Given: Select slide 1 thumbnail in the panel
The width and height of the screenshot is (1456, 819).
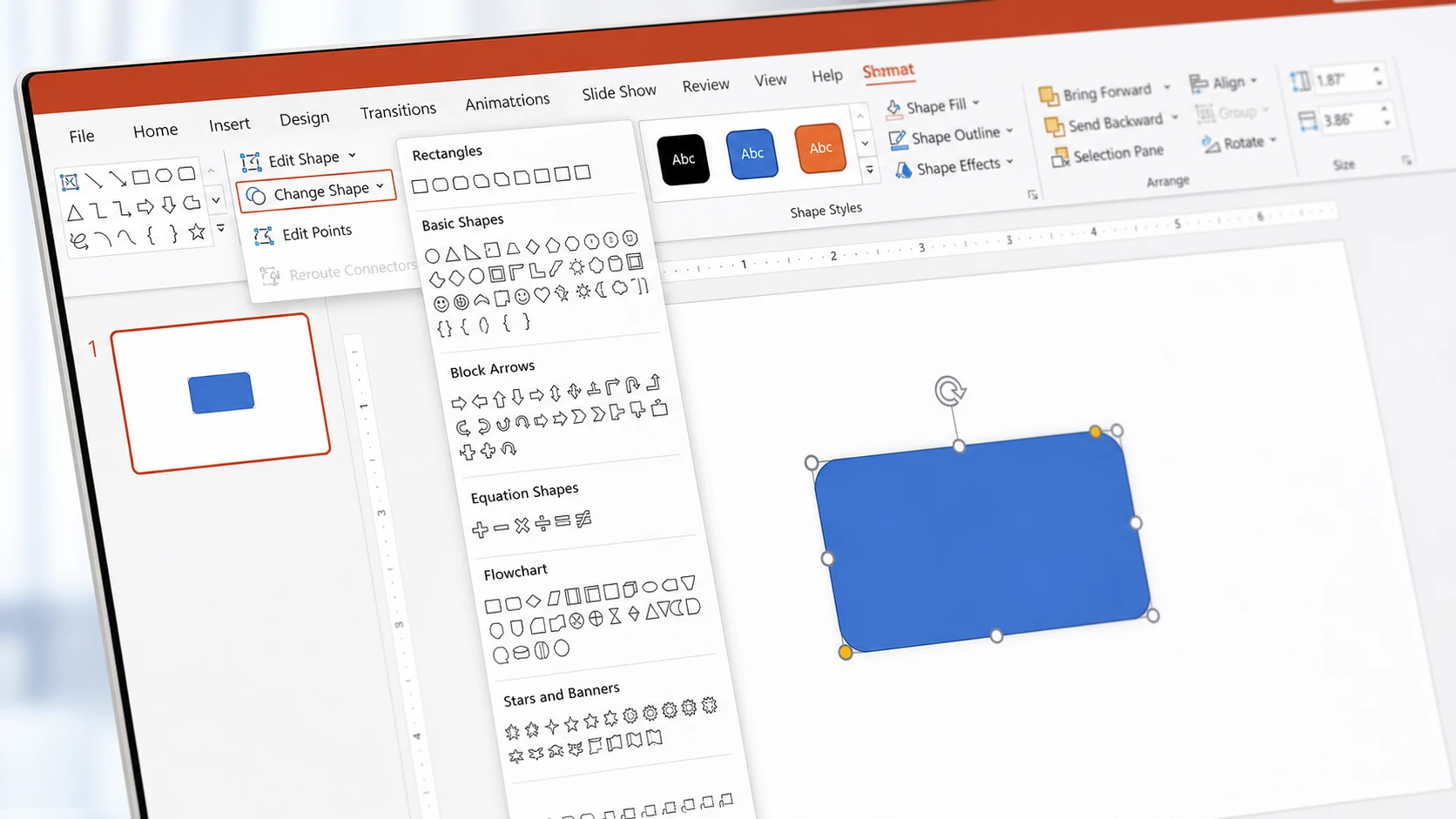Looking at the screenshot, I should (x=220, y=393).
